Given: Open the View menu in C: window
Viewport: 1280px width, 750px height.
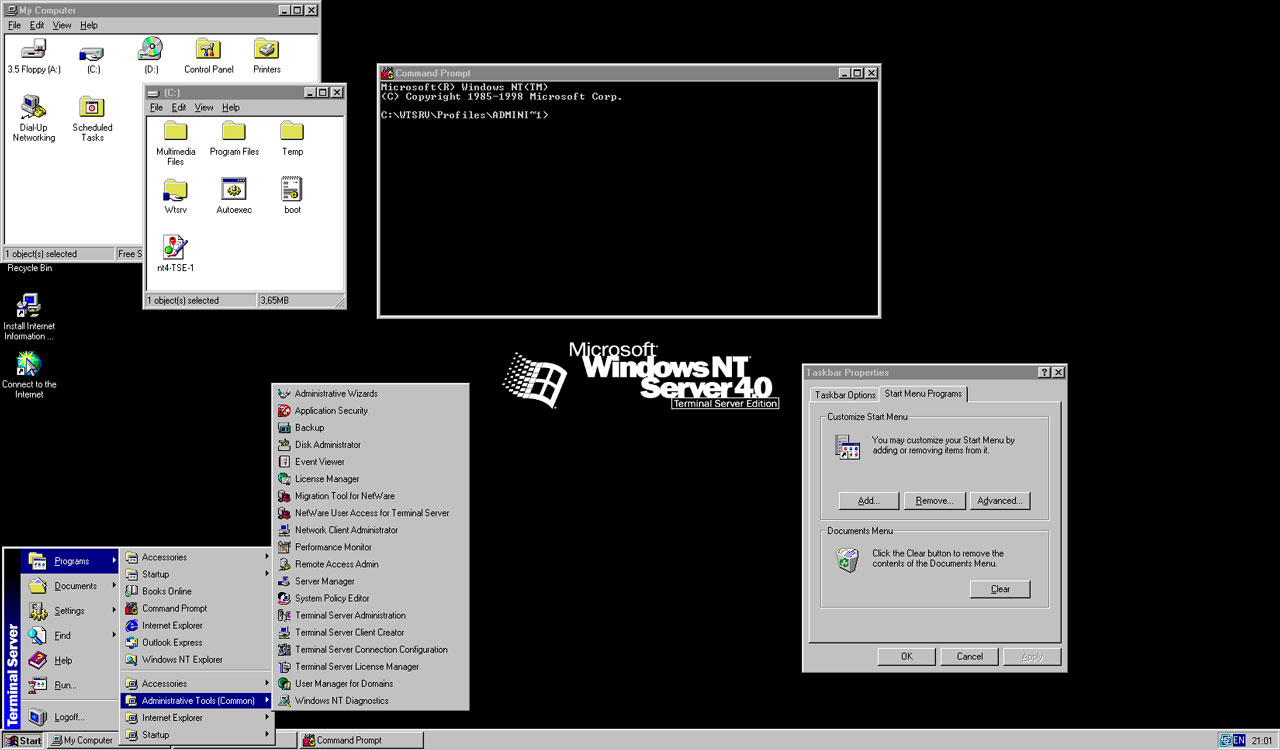Looking at the screenshot, I should [x=204, y=108].
